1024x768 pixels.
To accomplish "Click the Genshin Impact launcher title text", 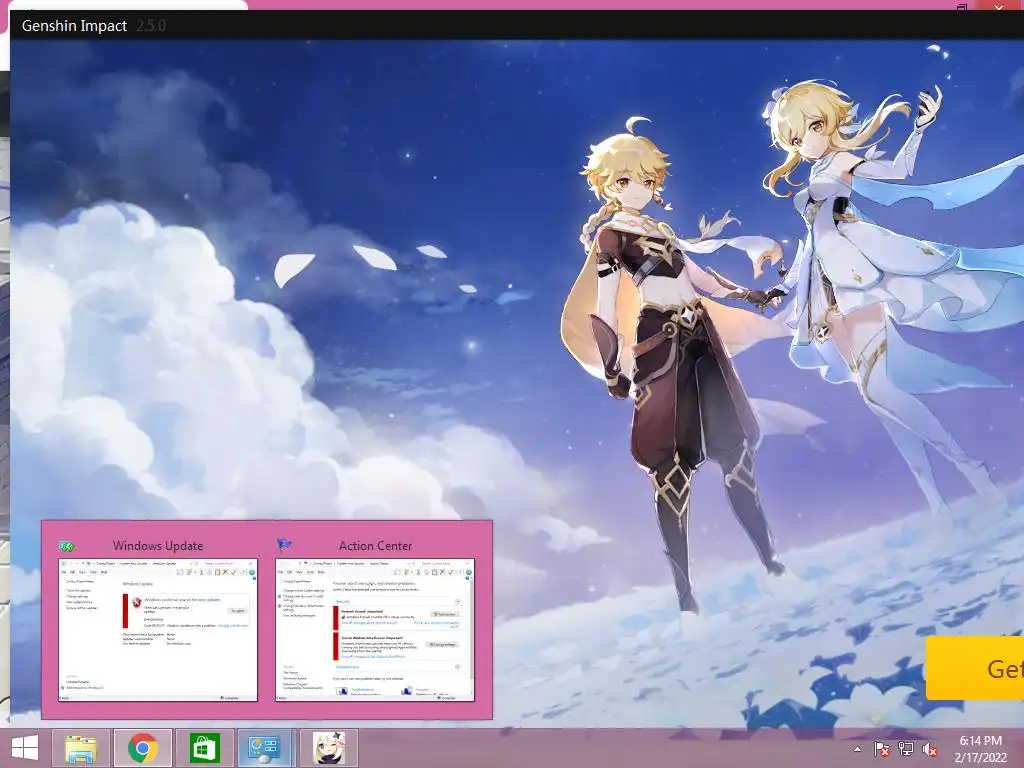I will click(x=74, y=26).
